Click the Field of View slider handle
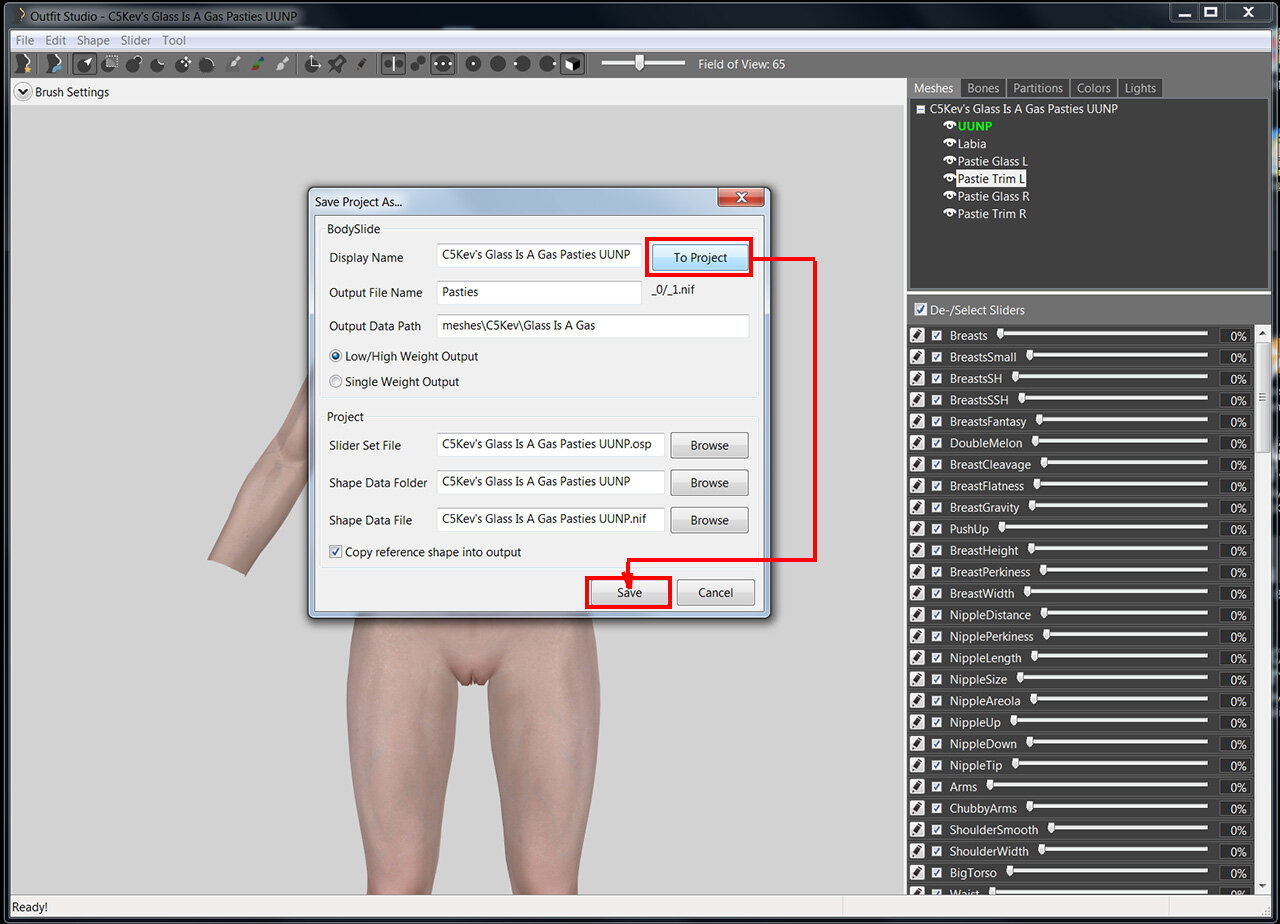 coord(640,63)
